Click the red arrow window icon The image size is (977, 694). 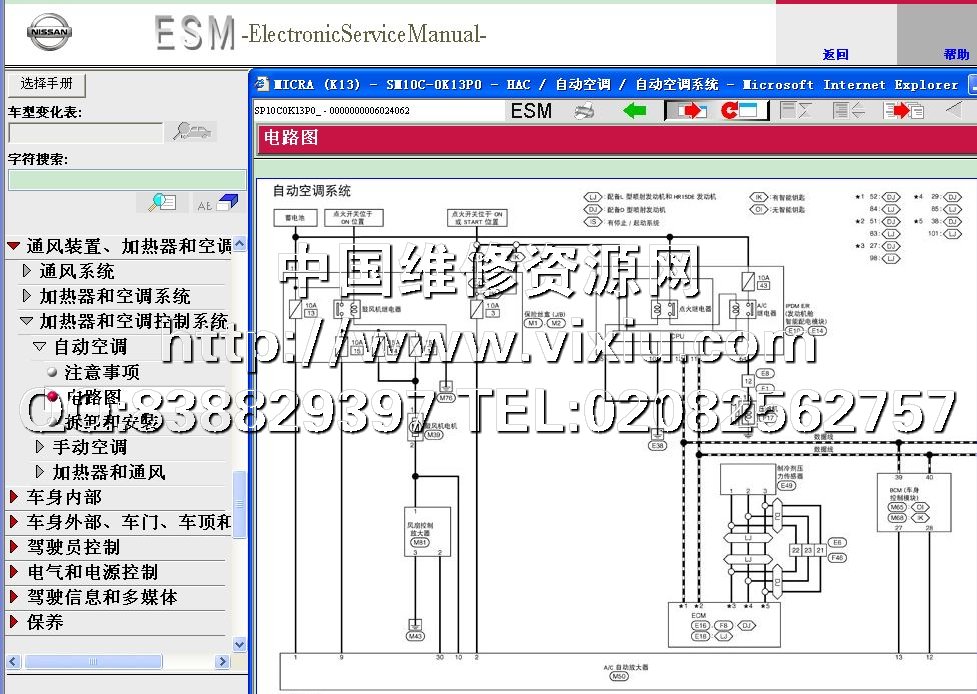(x=692, y=111)
